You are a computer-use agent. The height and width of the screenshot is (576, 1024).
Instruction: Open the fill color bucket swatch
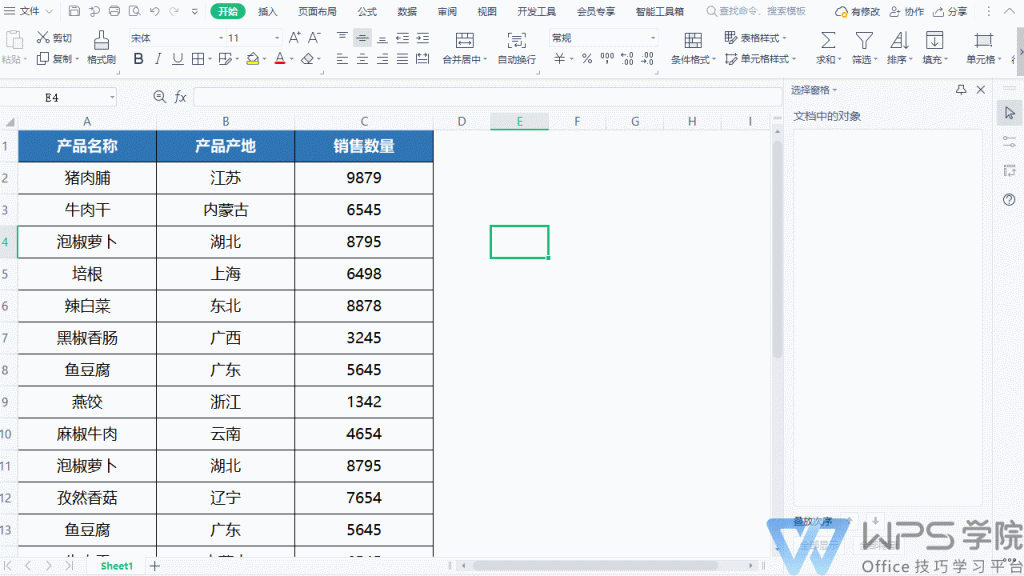[253, 59]
